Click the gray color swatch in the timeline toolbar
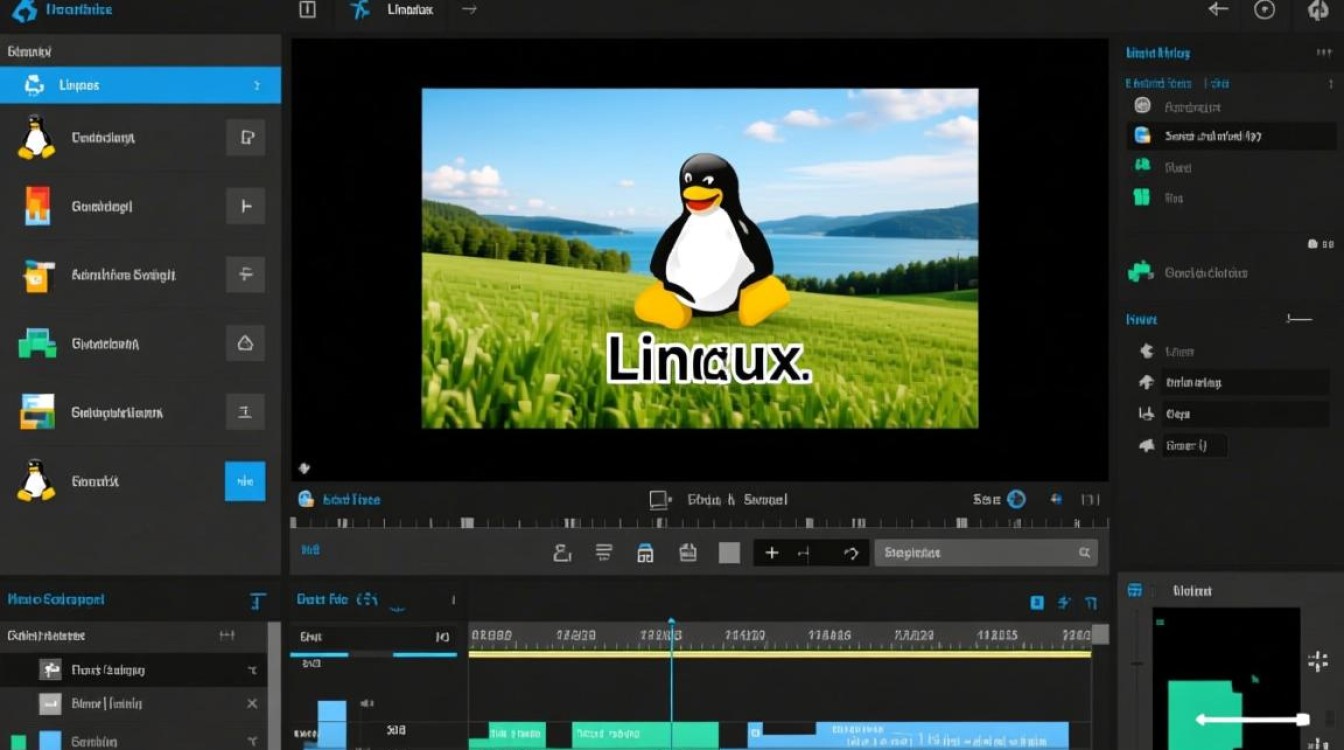This screenshot has height=750, width=1344. pyautogui.click(x=729, y=552)
